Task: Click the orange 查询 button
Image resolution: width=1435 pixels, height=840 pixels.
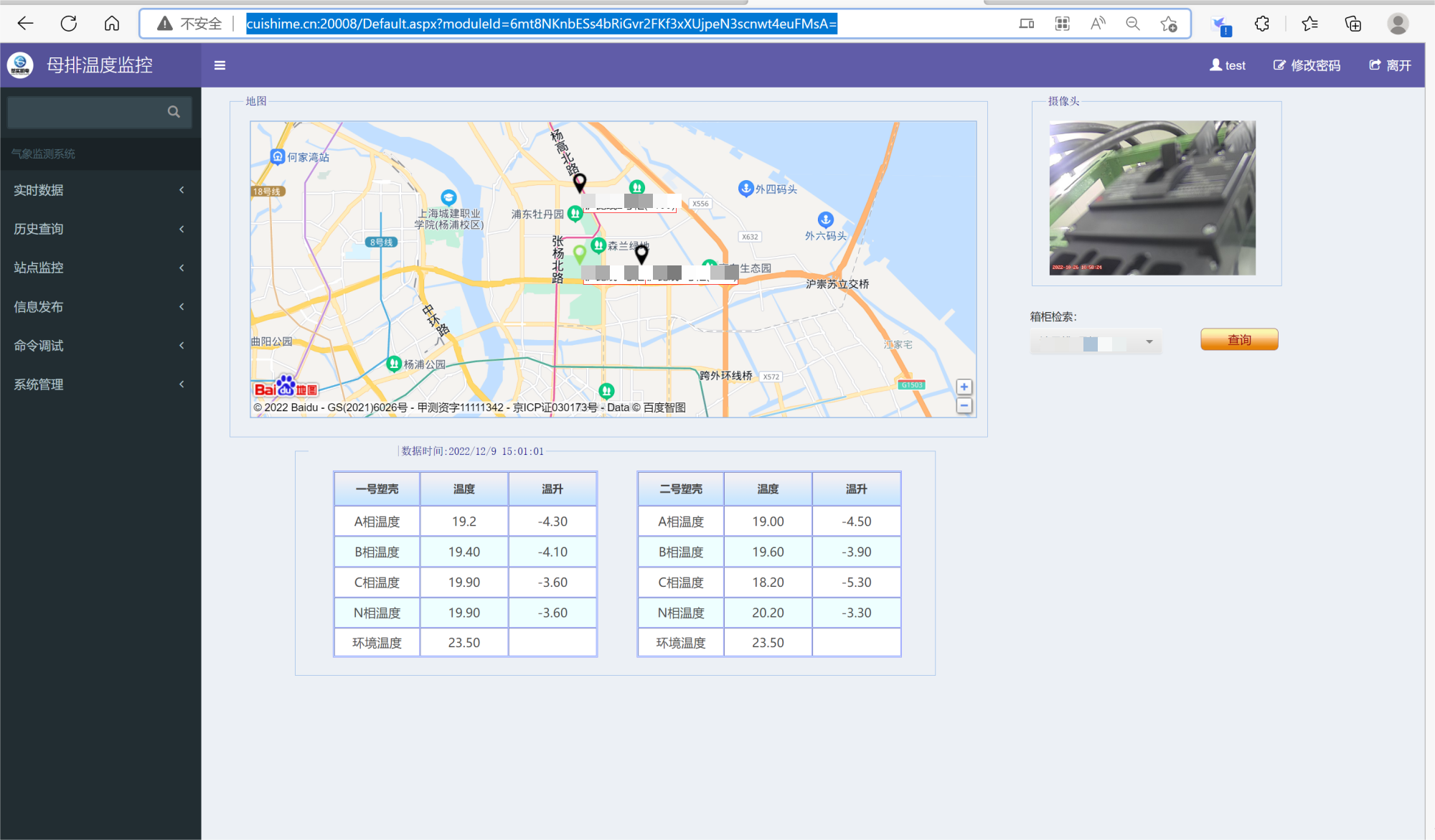Action: click(1239, 339)
